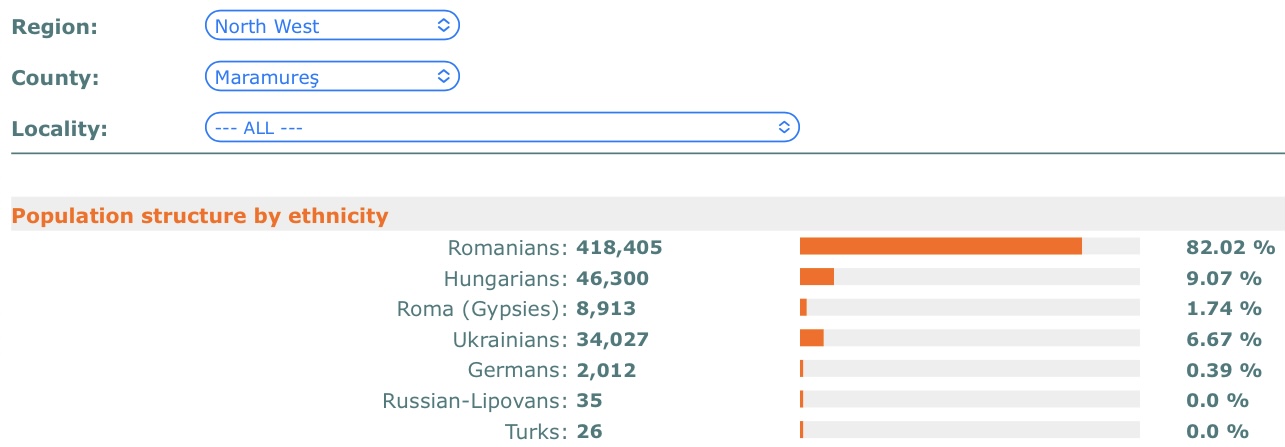The height and width of the screenshot is (447, 1285).
Task: Open the County dropdown showing Maramureş
Action: point(332,76)
